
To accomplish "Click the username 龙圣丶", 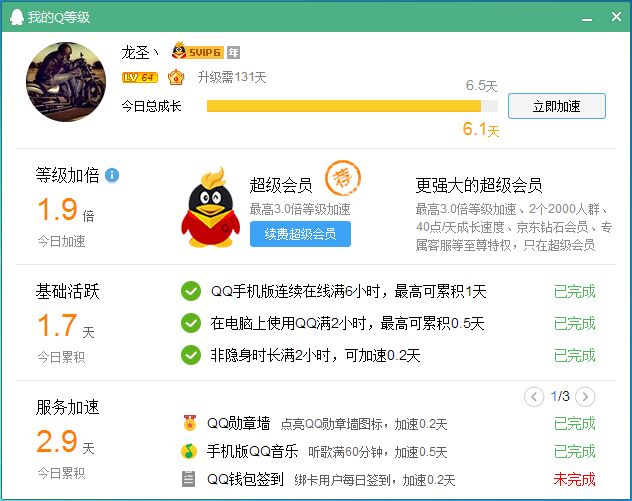I will pyautogui.click(x=140, y=52).
